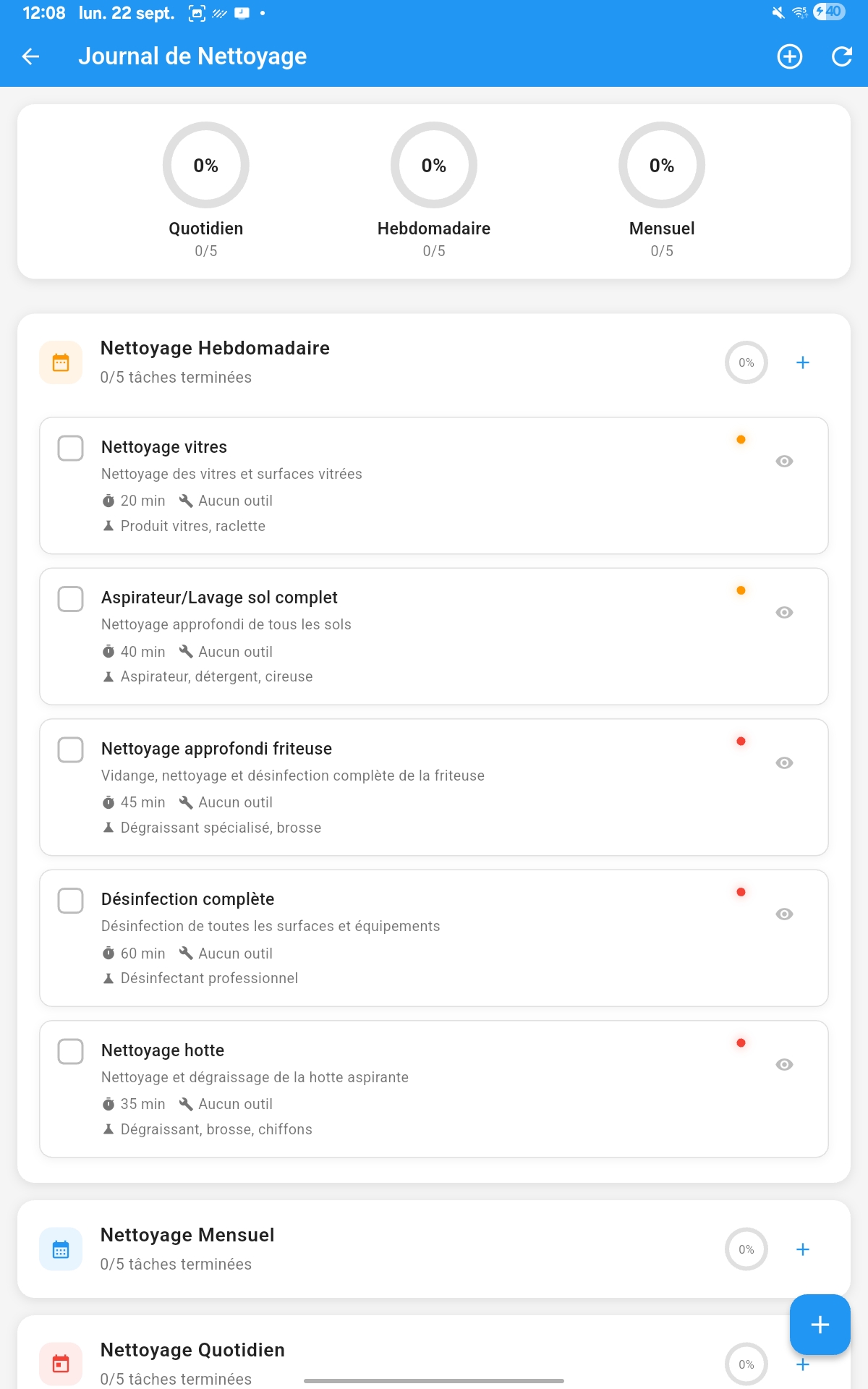The image size is (868, 1389).
Task: Mark Aspirateur/Lavage sol complet as done
Action: tap(70, 599)
